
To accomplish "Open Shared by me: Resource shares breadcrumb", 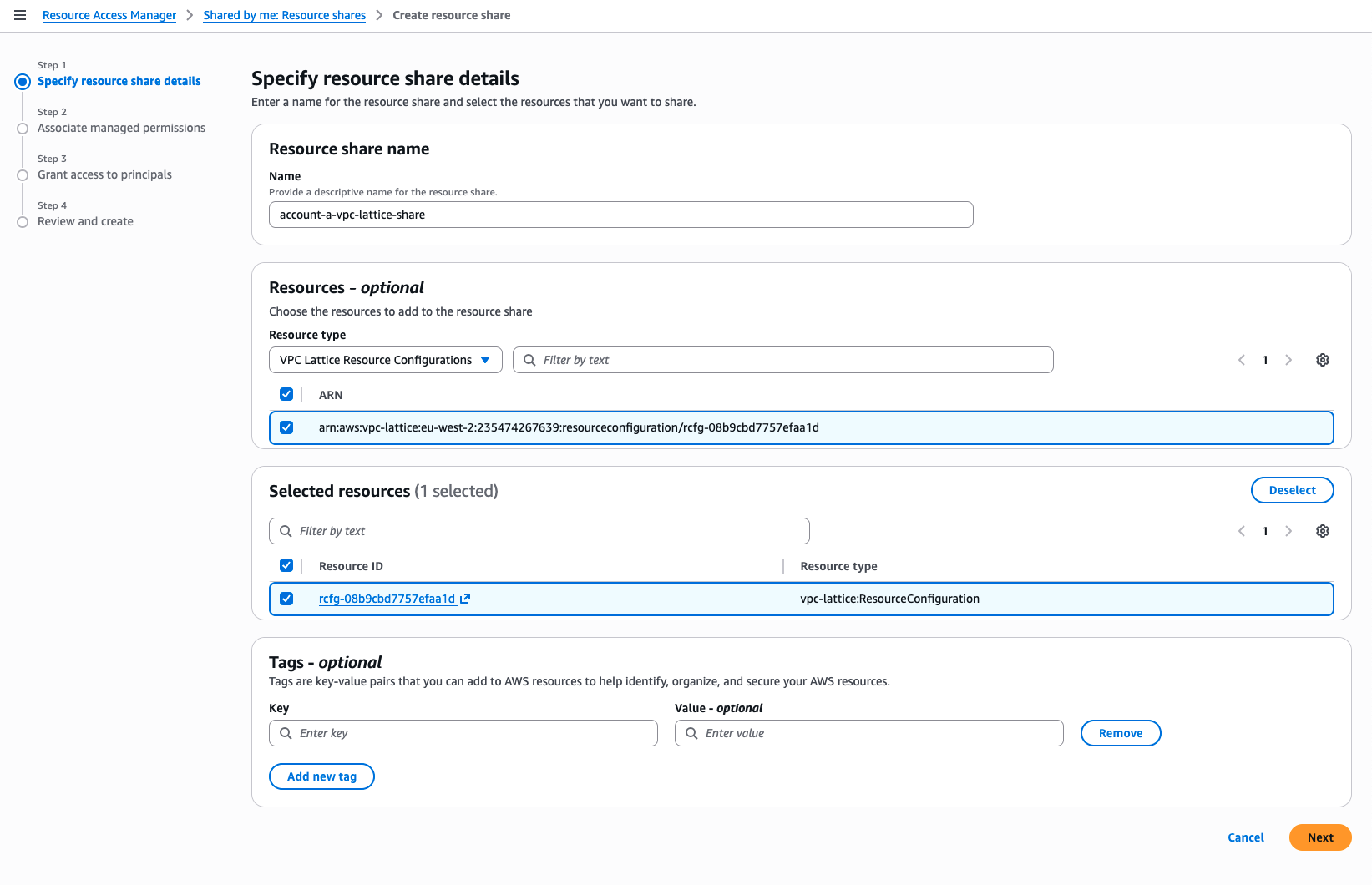I will [284, 15].
